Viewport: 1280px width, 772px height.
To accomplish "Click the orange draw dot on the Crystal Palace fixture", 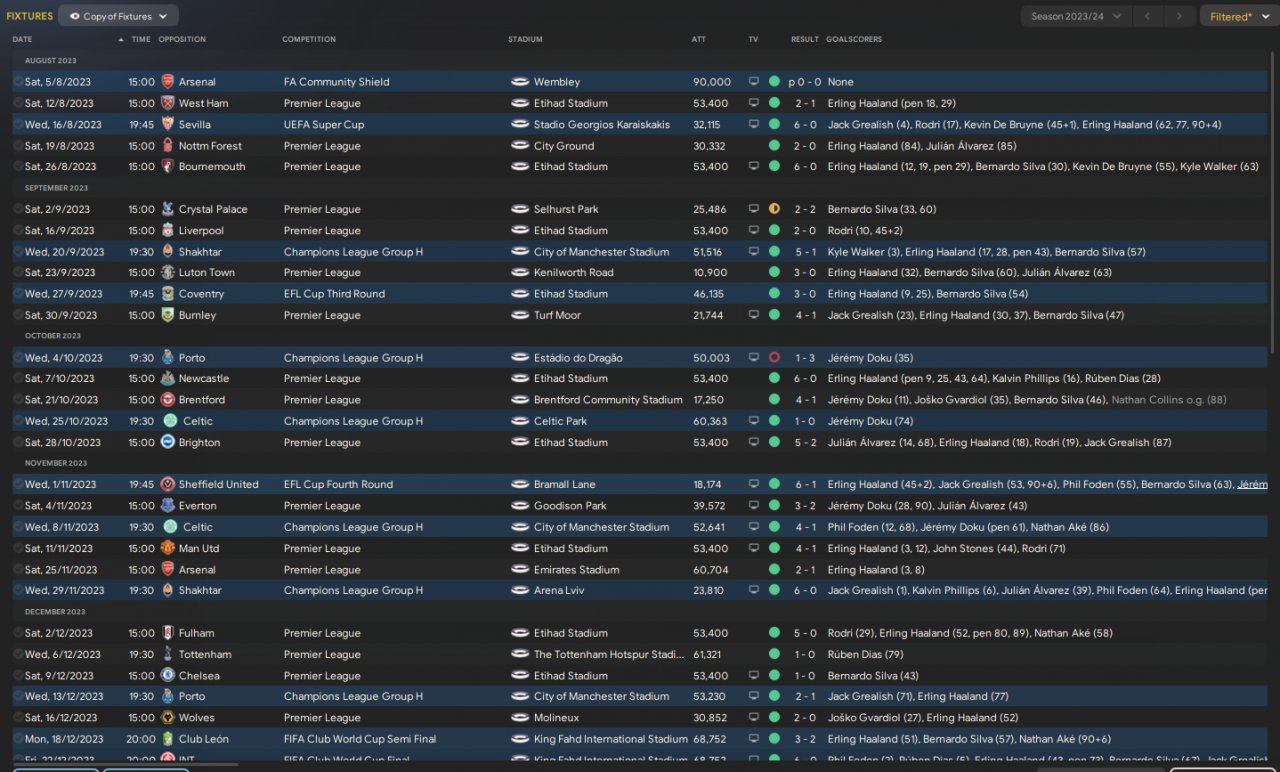I will click(x=774, y=209).
